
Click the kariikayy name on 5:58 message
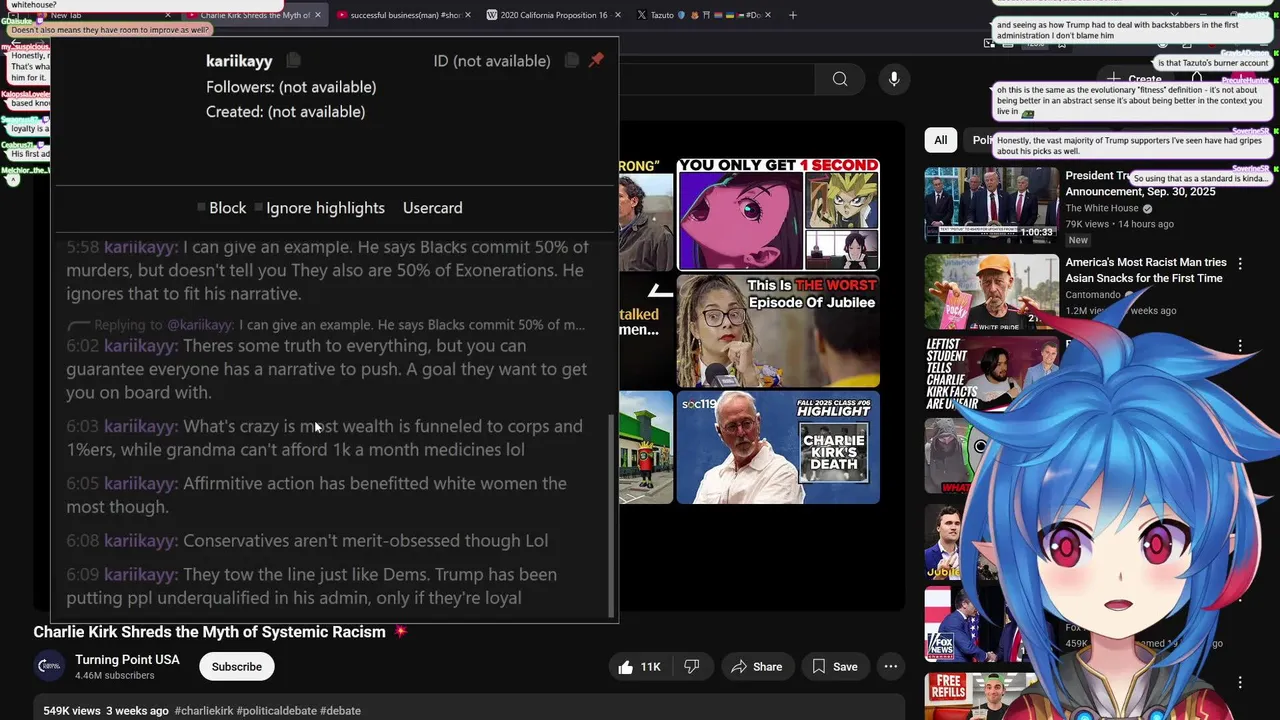[141, 247]
